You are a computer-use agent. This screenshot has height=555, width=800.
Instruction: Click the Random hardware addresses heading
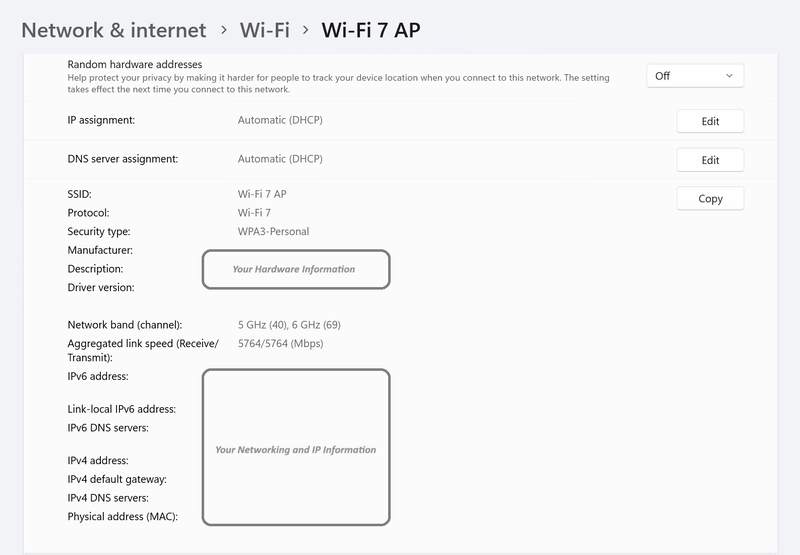click(x=135, y=63)
